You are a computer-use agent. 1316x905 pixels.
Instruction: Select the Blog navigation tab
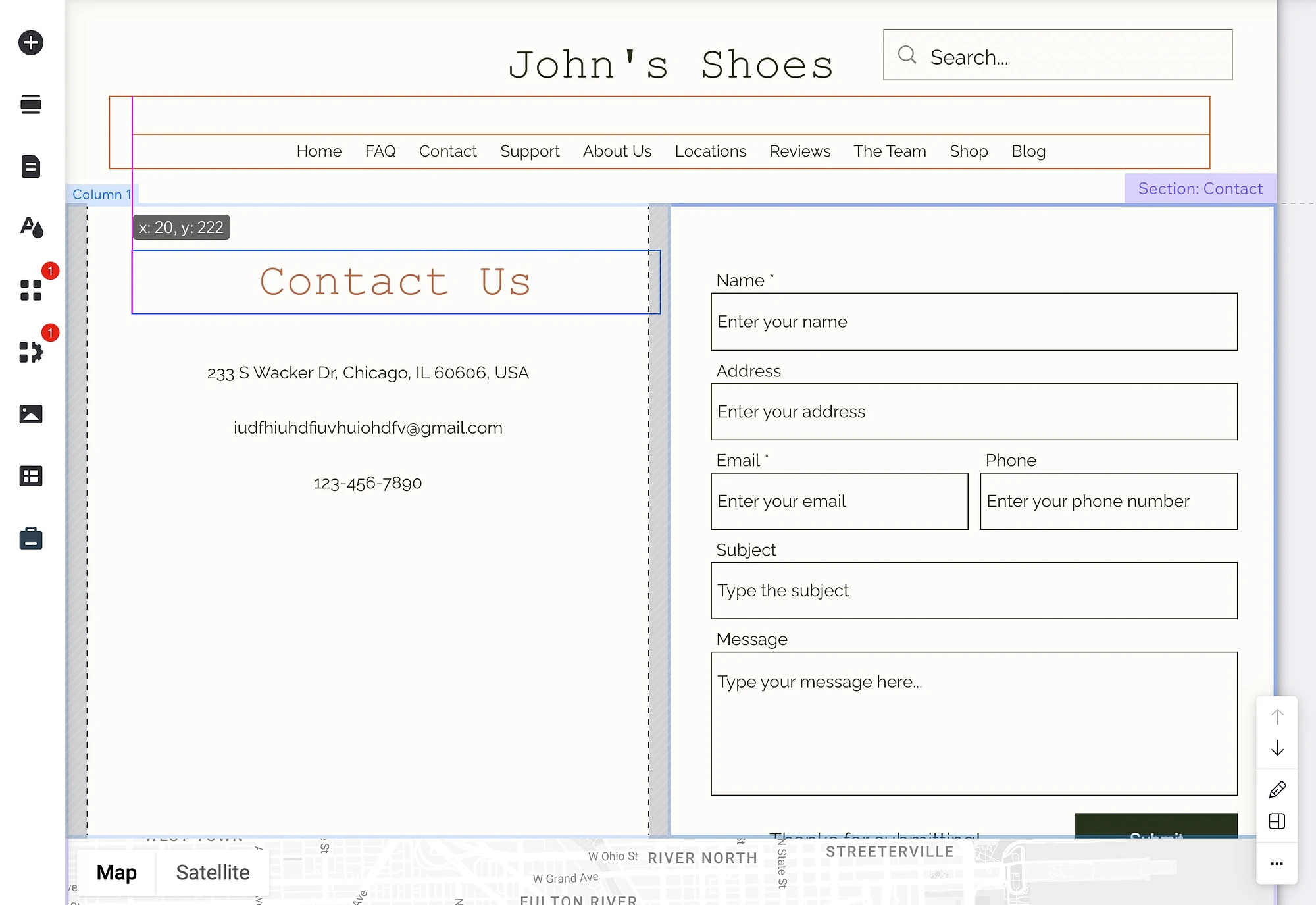click(1029, 151)
